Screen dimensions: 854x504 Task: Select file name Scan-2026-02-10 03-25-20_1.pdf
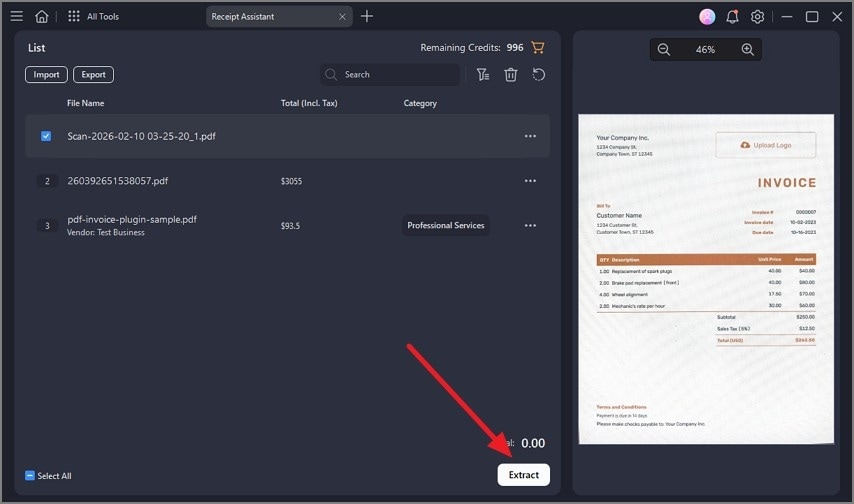(142, 136)
